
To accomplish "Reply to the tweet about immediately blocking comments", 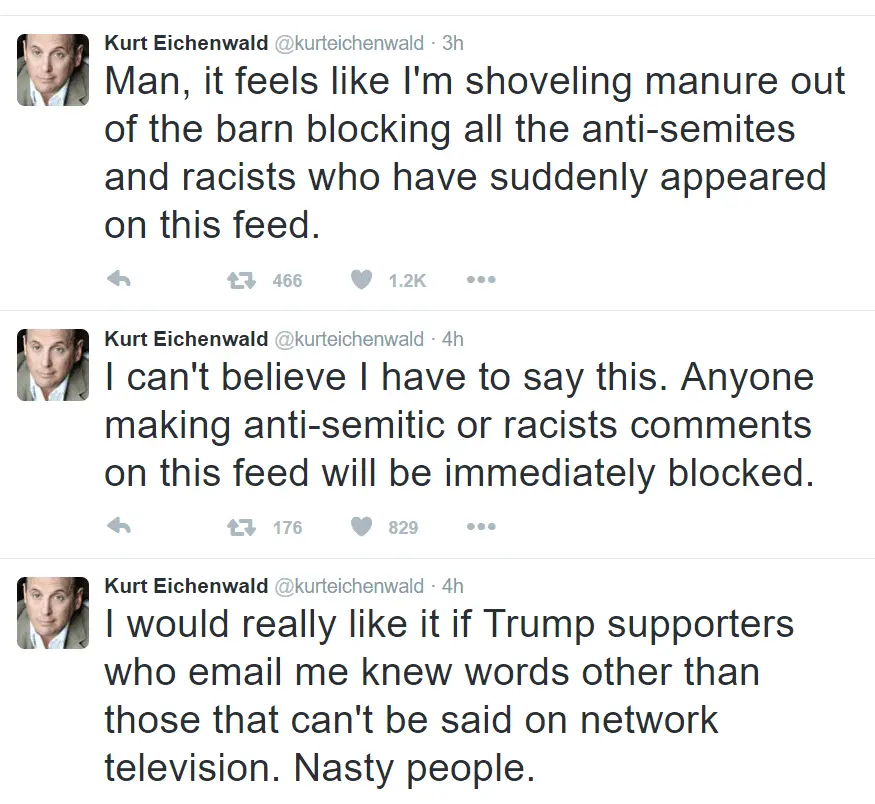I will point(119,527).
